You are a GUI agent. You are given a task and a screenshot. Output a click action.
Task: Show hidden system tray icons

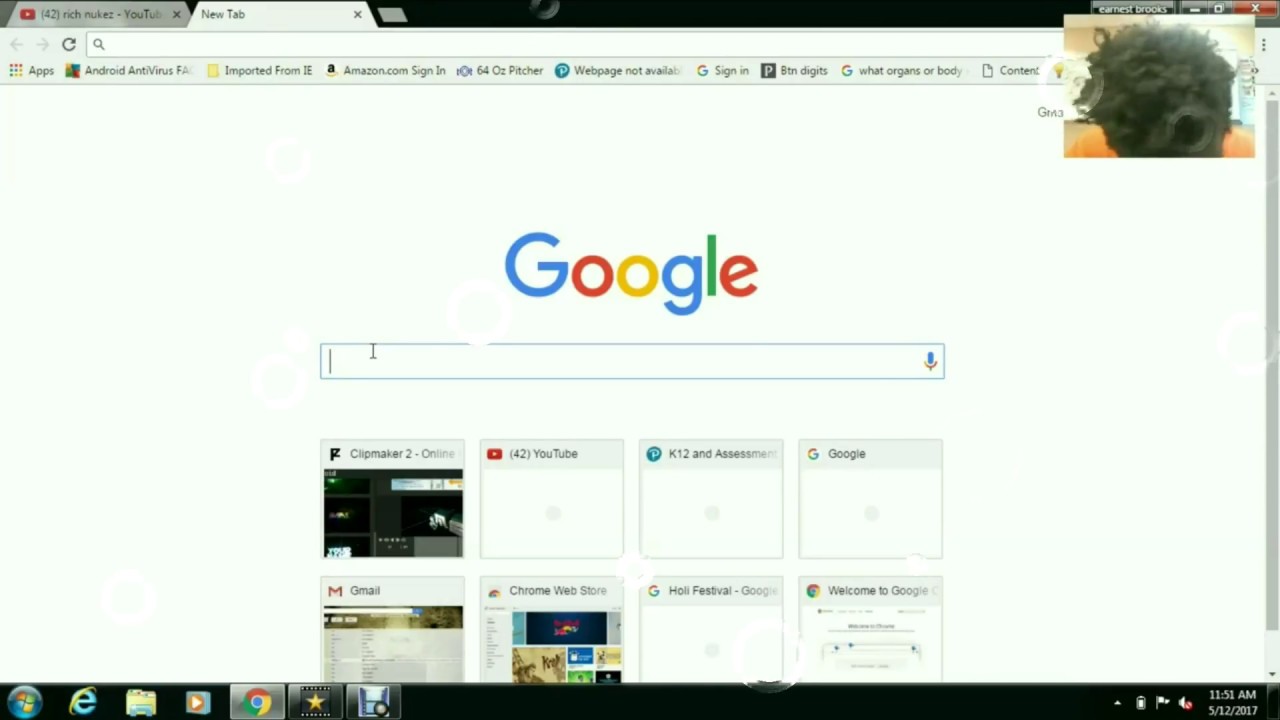1118,703
